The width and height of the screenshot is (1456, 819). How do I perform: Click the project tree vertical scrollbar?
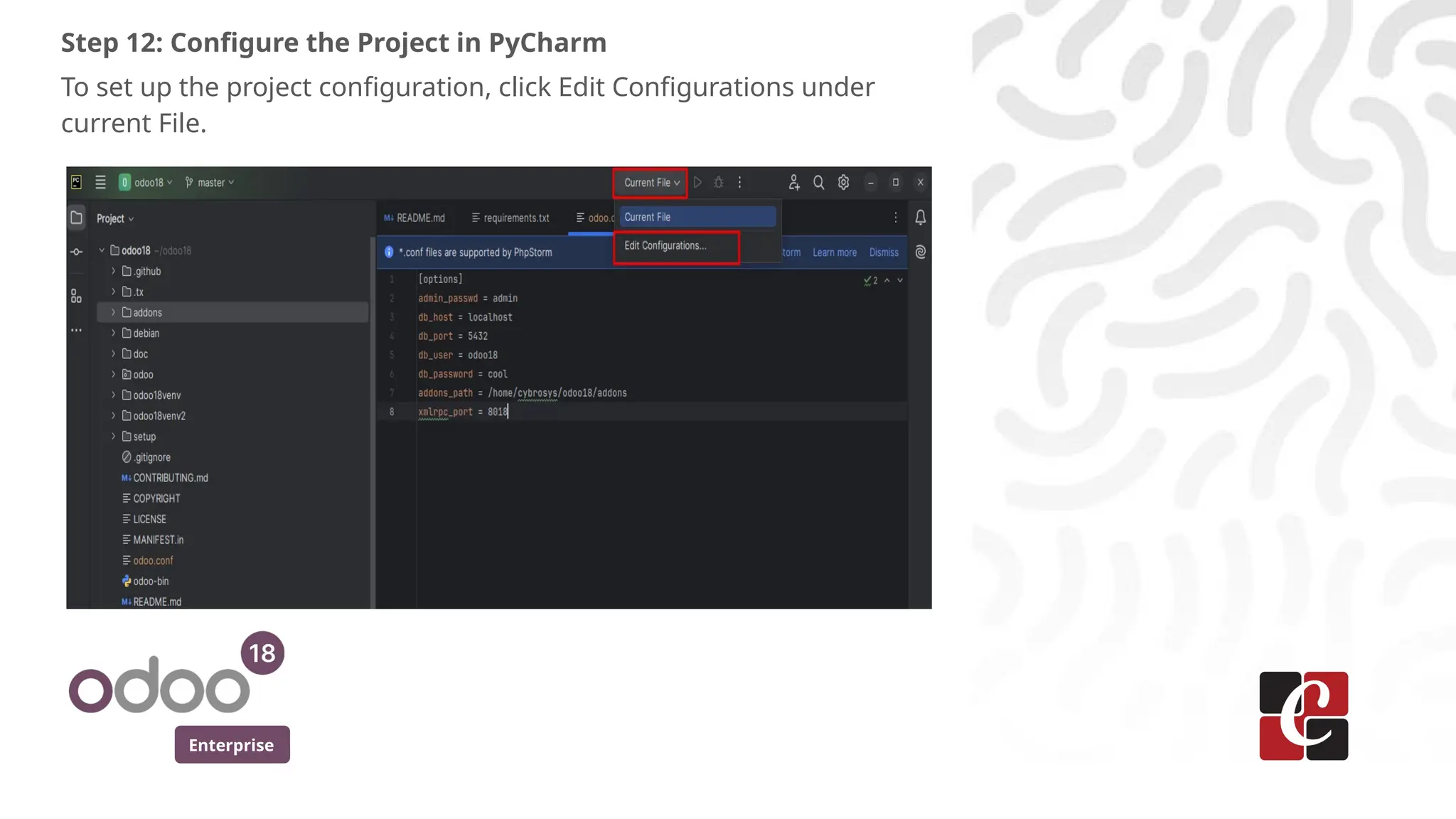[372, 422]
